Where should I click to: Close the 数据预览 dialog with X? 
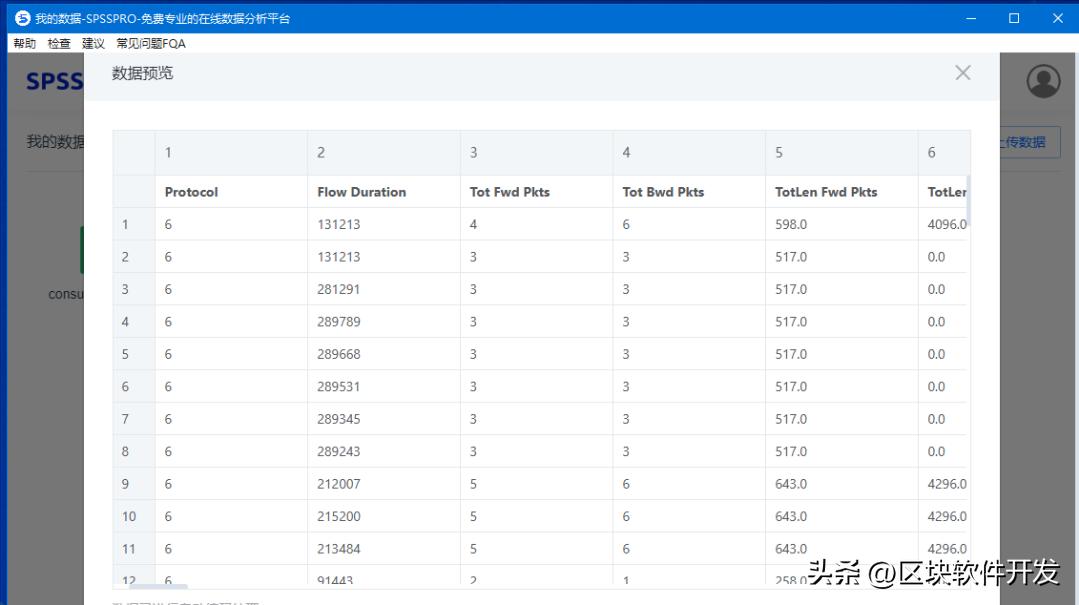(x=962, y=73)
